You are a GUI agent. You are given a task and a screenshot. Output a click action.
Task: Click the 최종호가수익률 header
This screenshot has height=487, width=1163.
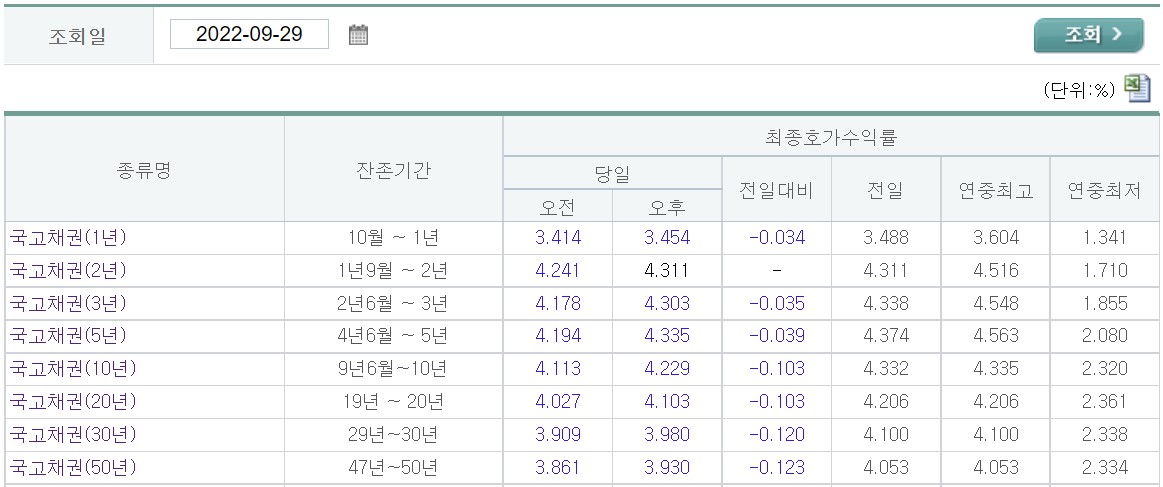[x=831, y=136]
